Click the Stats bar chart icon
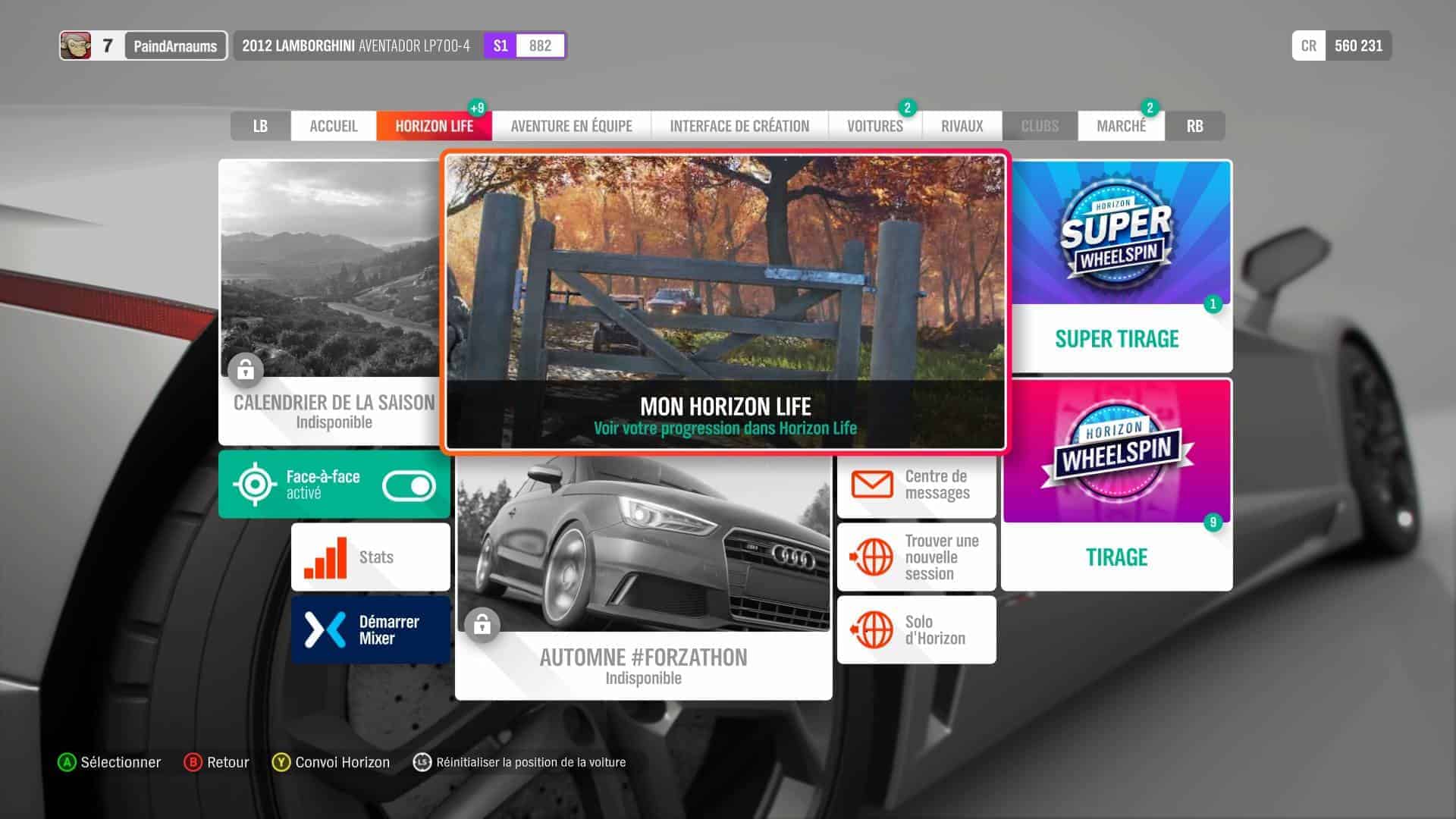1456x819 pixels. [x=325, y=557]
